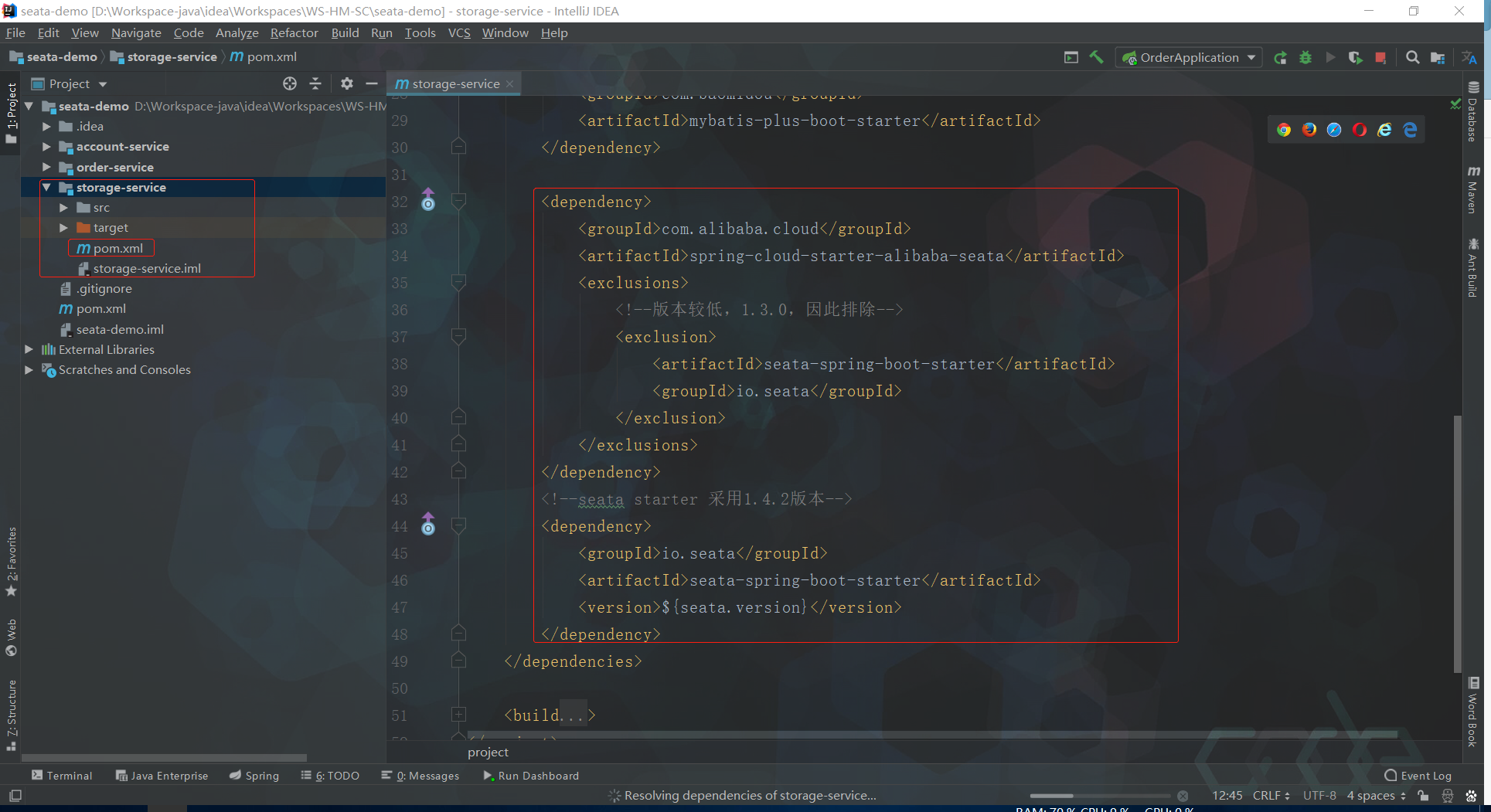Open Project panel settings gear

pos(347,83)
